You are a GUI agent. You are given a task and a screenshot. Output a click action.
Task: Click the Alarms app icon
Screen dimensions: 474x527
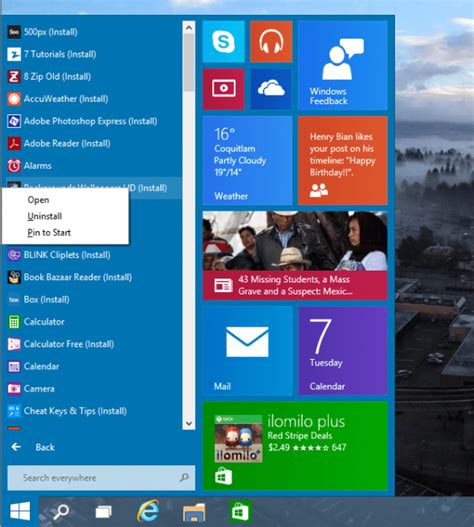(x=14, y=166)
